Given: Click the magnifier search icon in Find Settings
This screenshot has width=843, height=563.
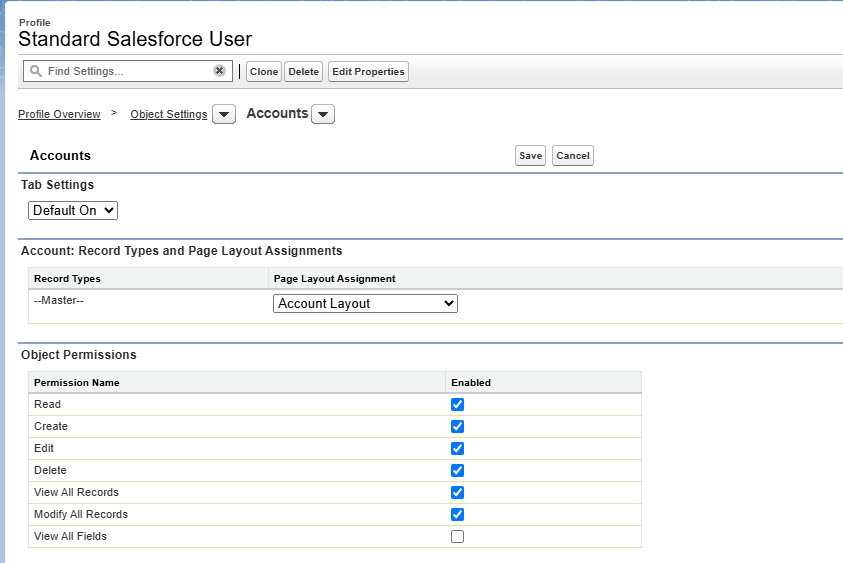Looking at the screenshot, I should (x=36, y=71).
